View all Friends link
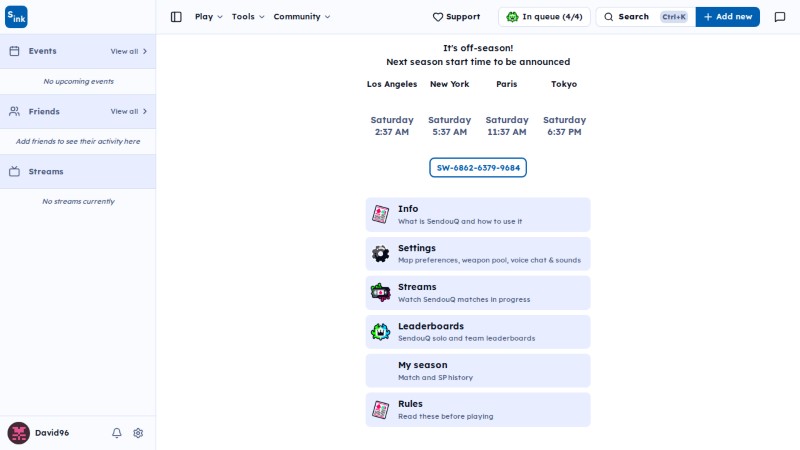 [129, 112]
